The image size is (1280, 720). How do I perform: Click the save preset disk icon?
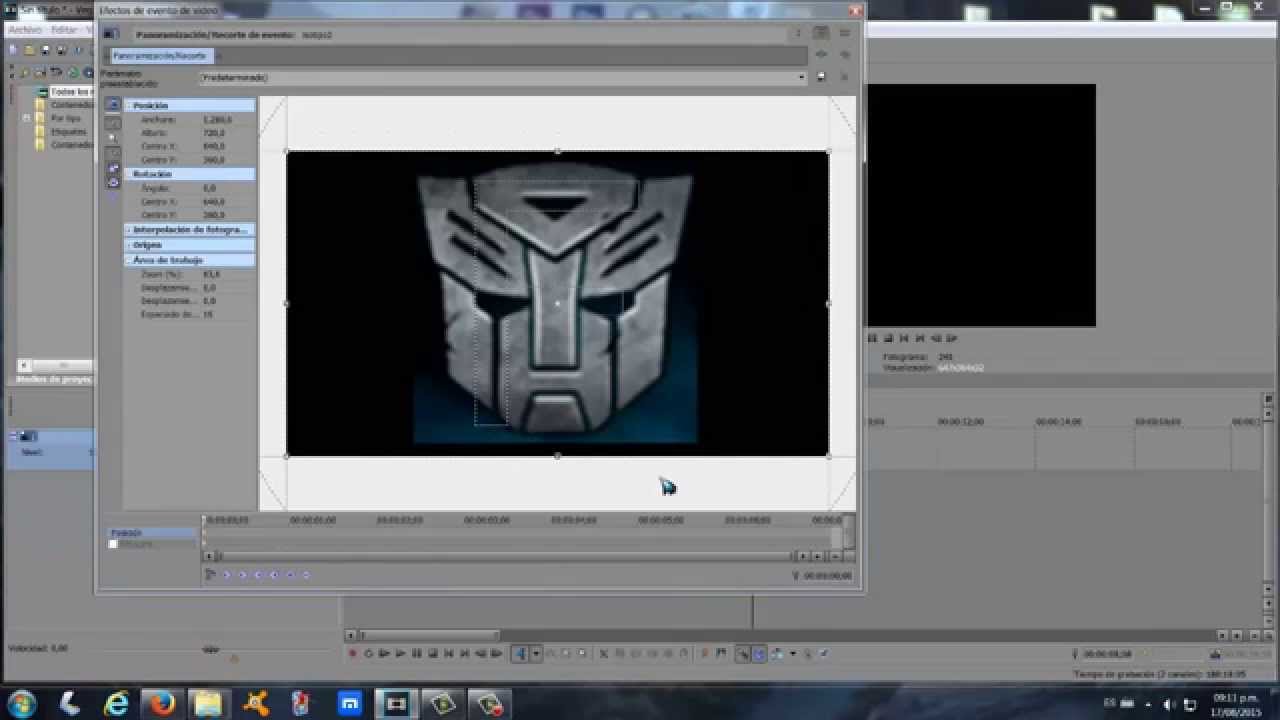[821, 77]
